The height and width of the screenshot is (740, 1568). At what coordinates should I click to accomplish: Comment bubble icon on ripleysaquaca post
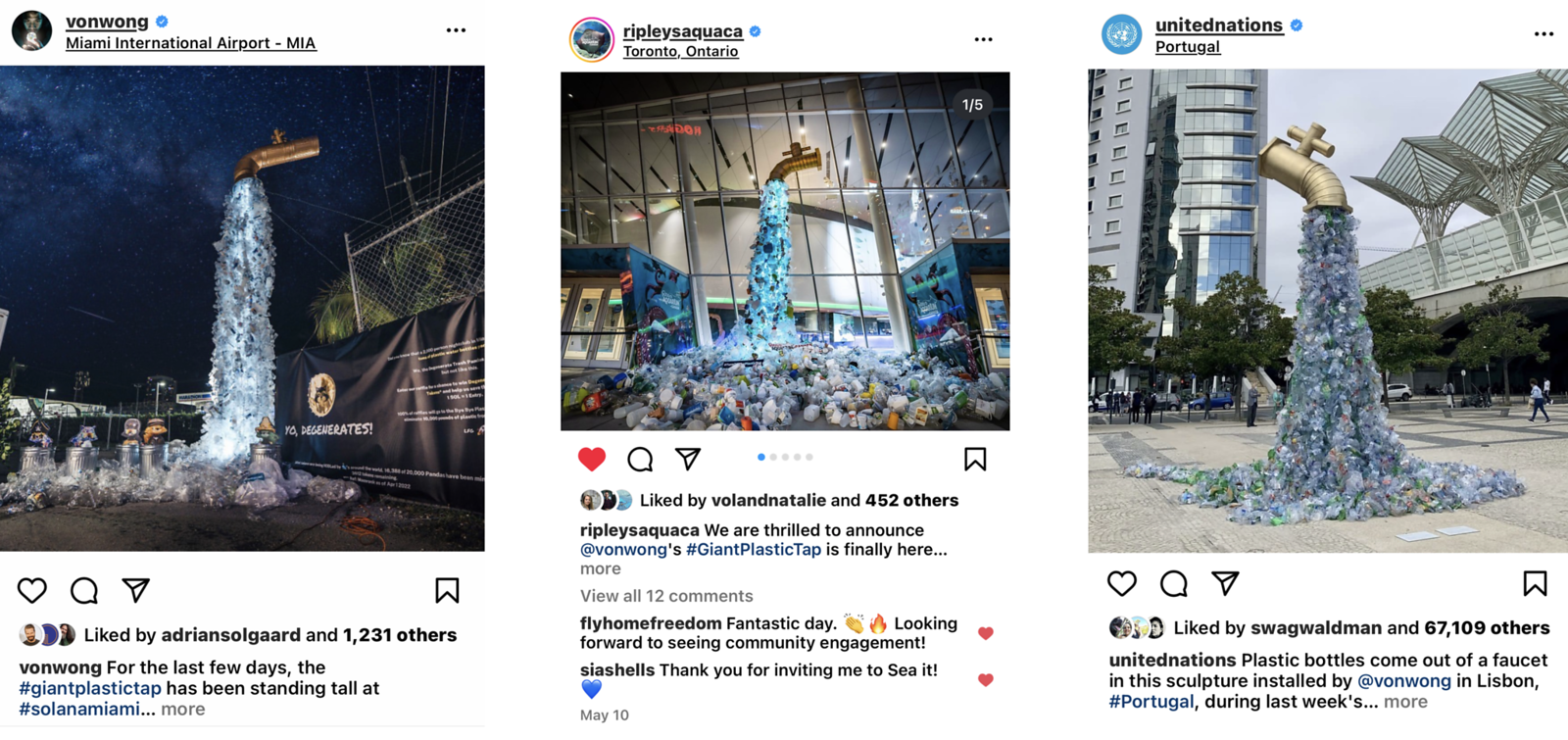(x=640, y=459)
